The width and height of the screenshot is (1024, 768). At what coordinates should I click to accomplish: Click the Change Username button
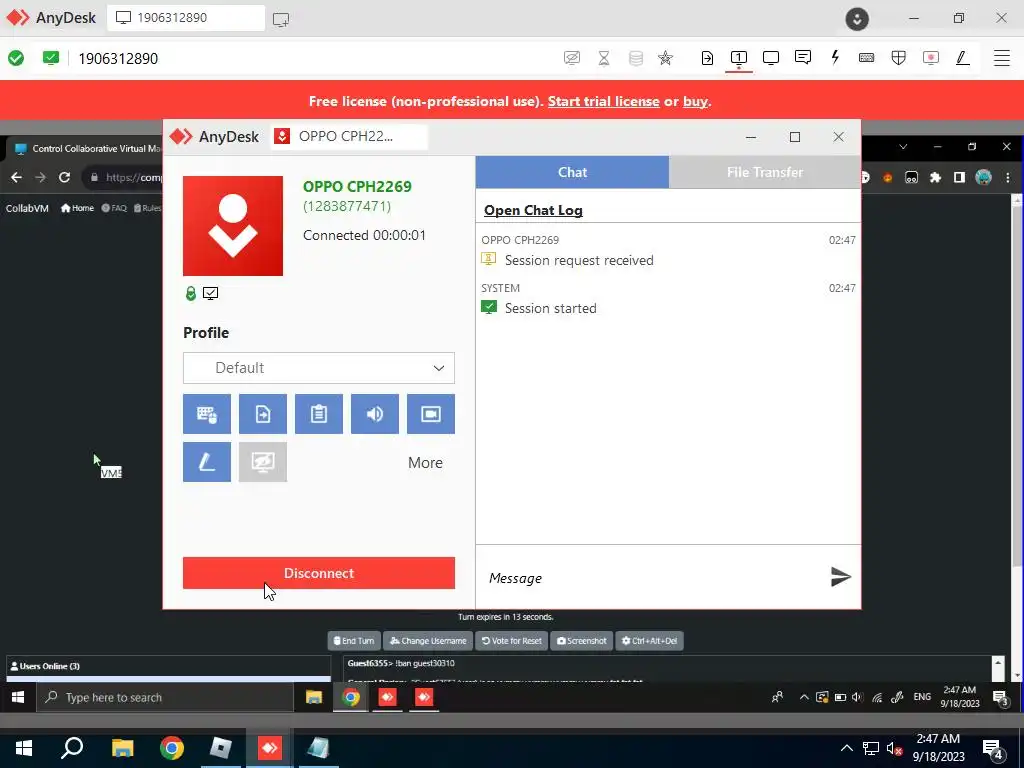pyautogui.click(x=428, y=641)
